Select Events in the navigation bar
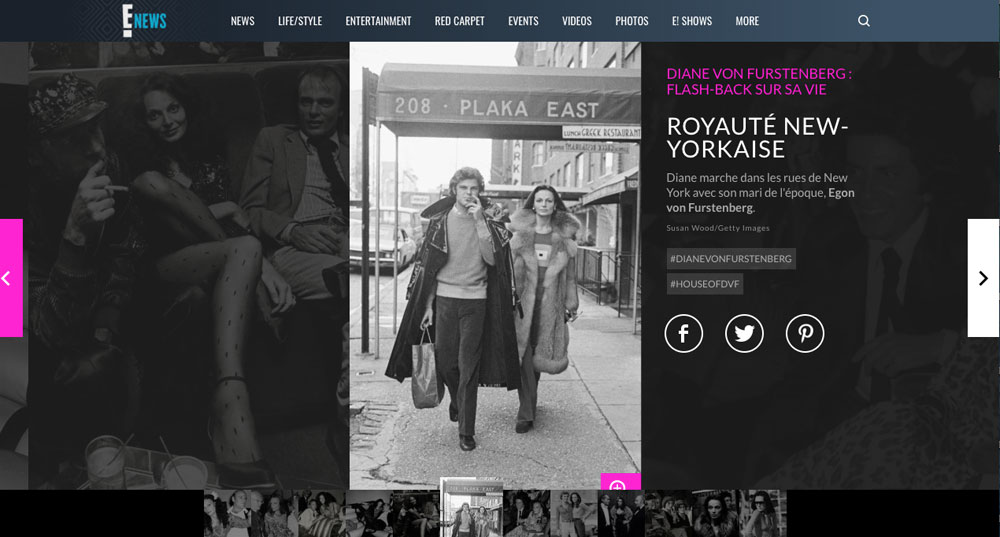This screenshot has width=1000, height=537. click(523, 21)
